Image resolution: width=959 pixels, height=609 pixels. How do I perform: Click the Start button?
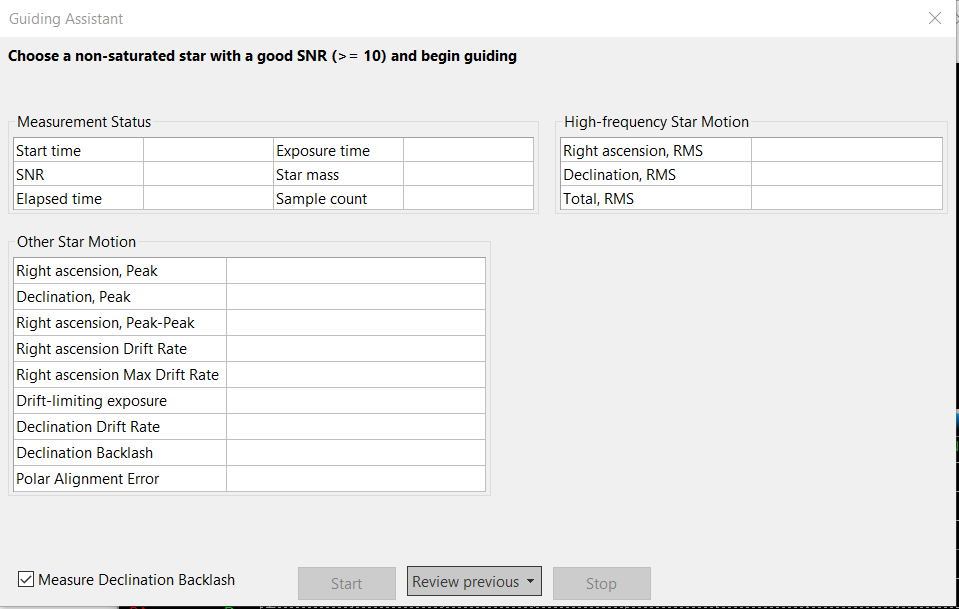347,583
